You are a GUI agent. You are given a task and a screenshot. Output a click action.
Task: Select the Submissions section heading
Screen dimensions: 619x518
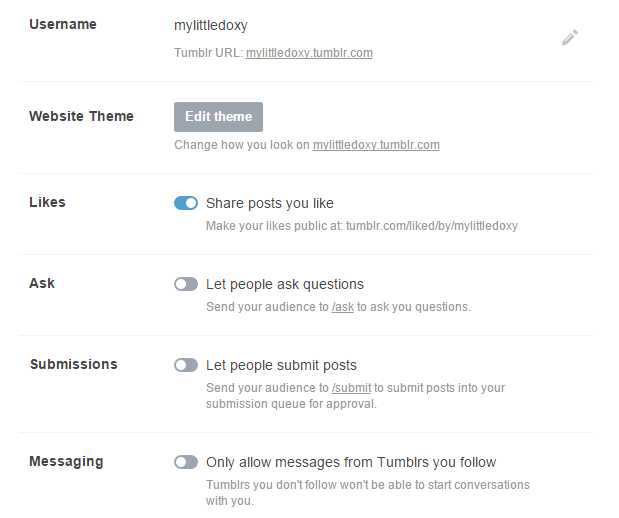point(74,364)
